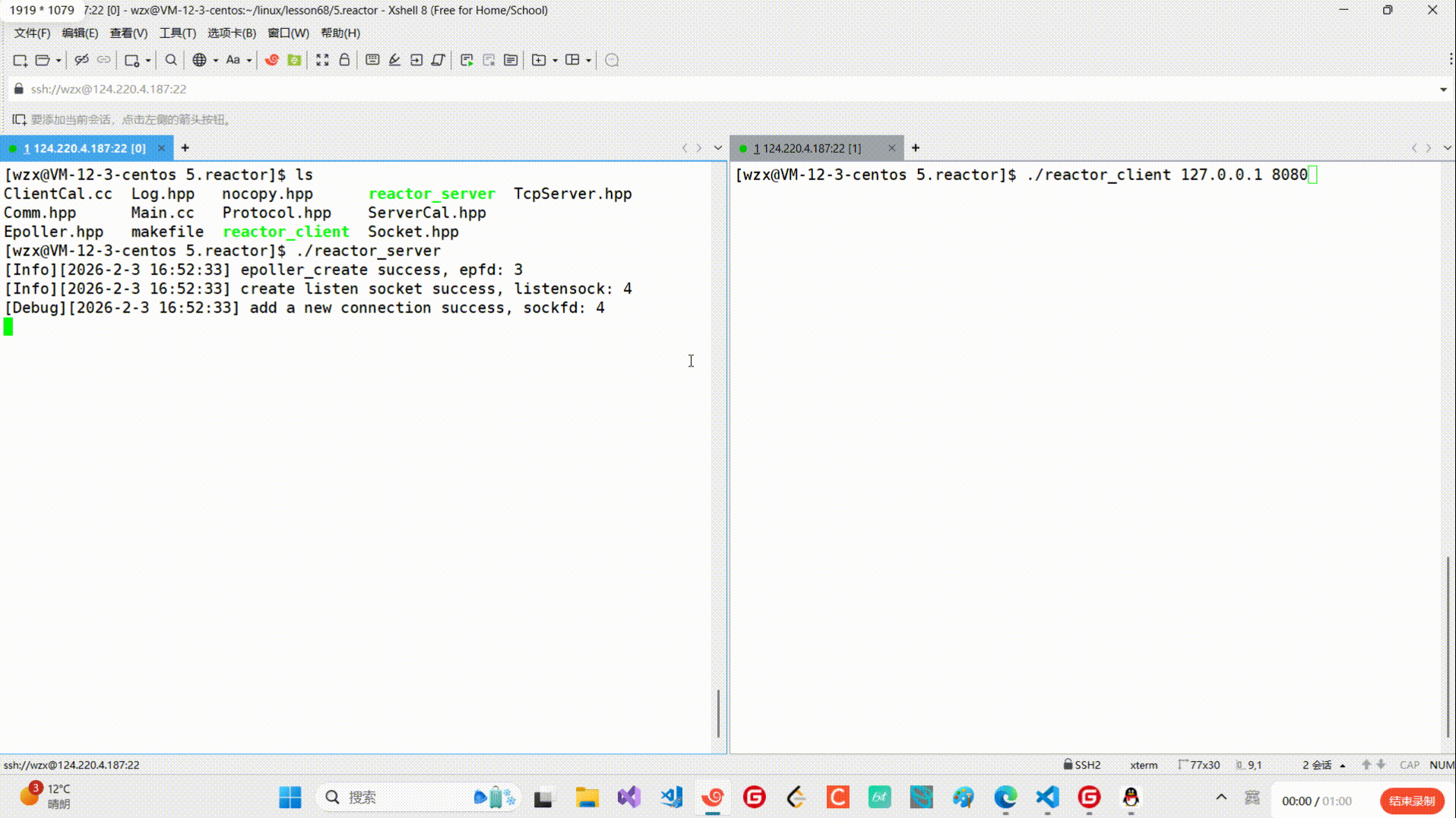Expand the font Aa dropdown arrow
The height and width of the screenshot is (818, 1456).
248,61
